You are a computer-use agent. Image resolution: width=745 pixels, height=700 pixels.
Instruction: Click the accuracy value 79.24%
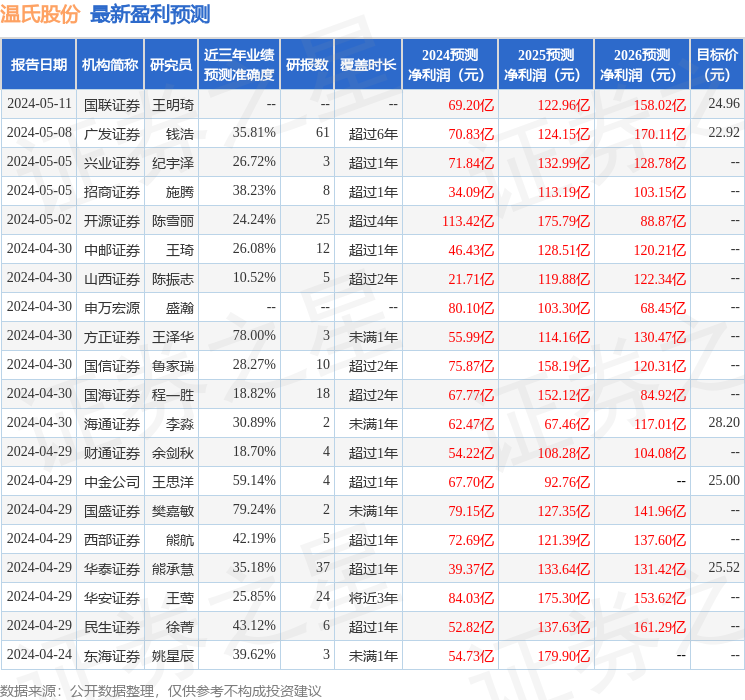point(254,509)
